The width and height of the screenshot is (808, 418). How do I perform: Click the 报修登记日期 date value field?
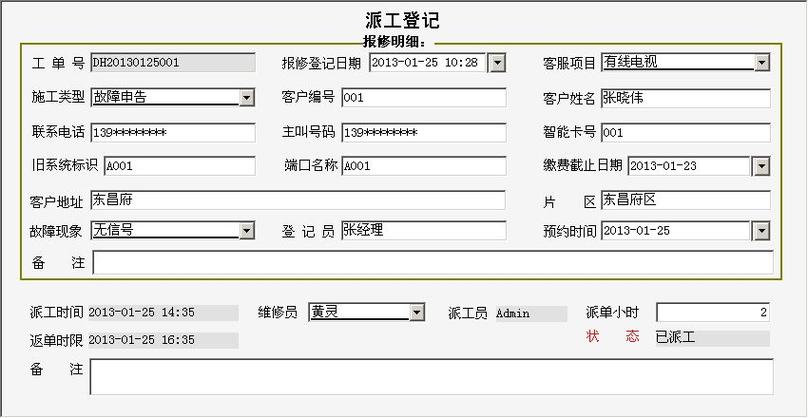pos(429,63)
